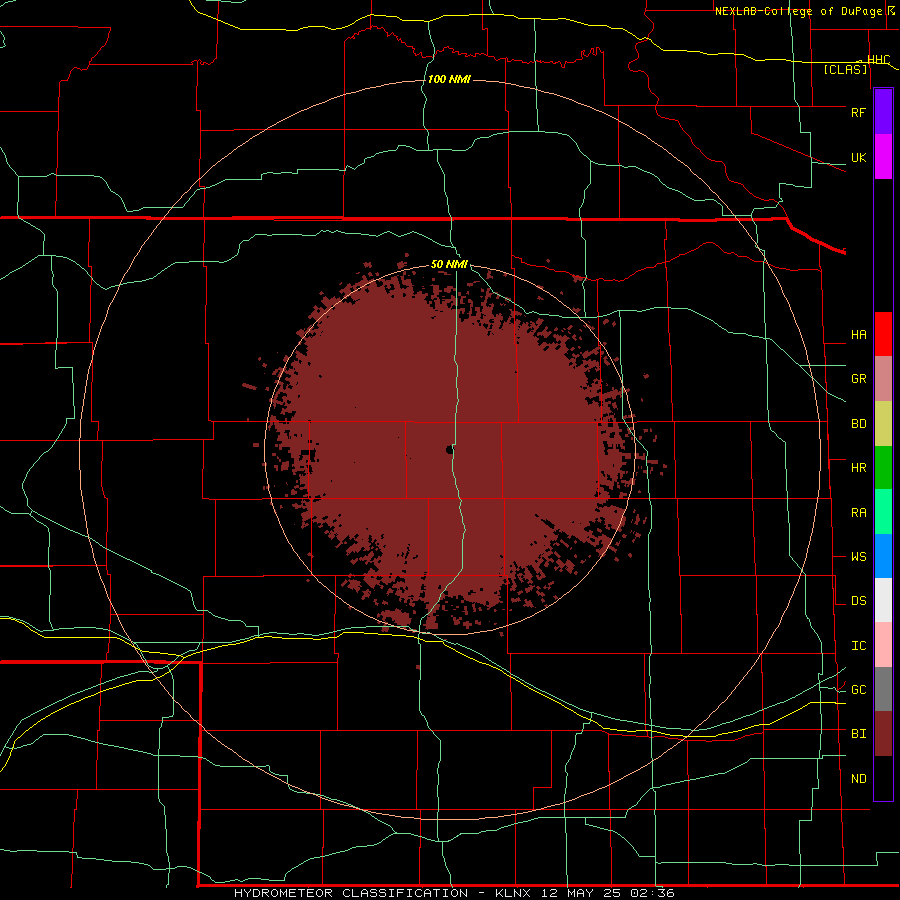Image resolution: width=900 pixels, height=900 pixels.
Task: Click the white DS legend color swatch
Action: [883, 600]
